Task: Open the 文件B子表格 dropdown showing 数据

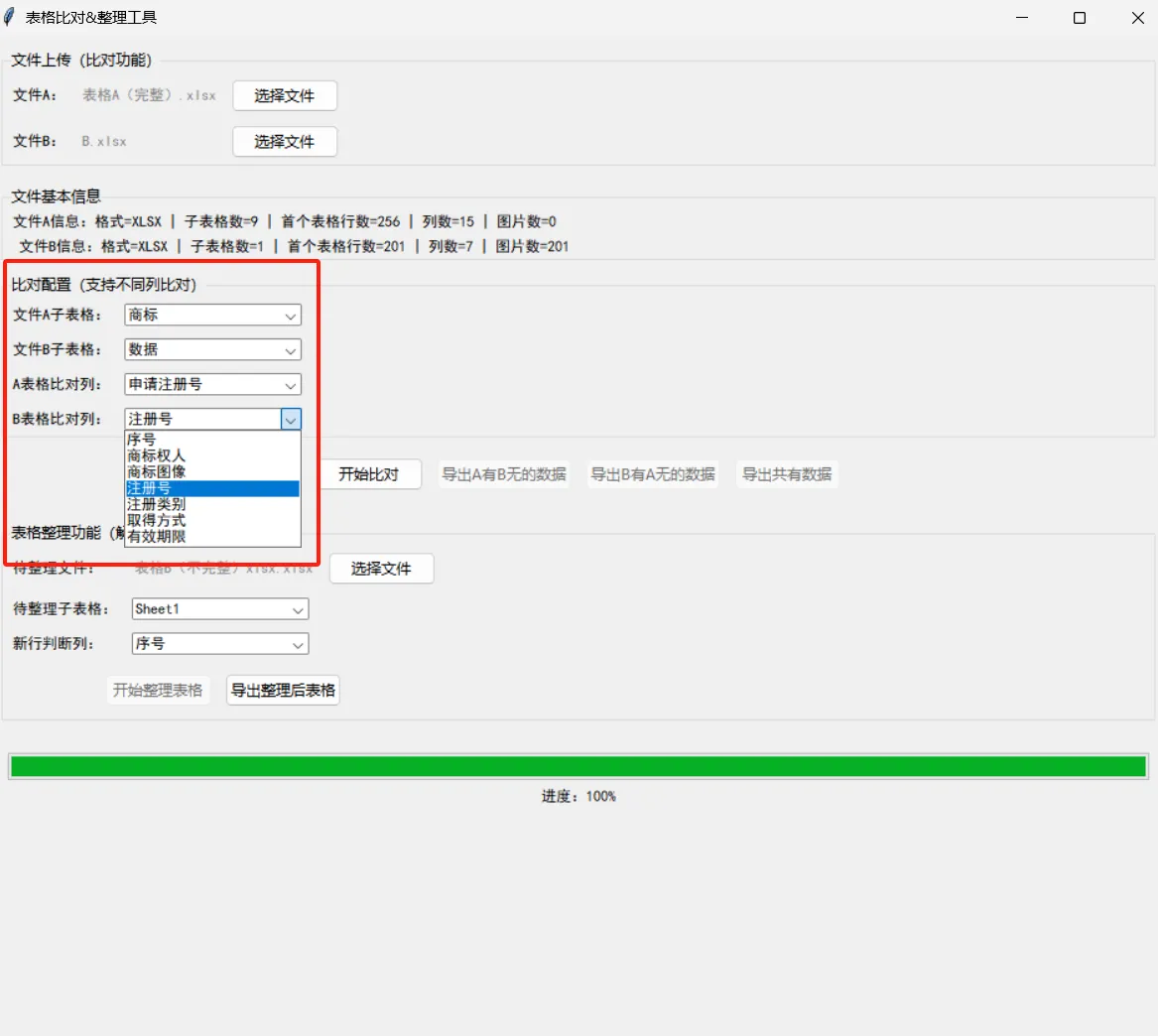Action: tap(212, 350)
